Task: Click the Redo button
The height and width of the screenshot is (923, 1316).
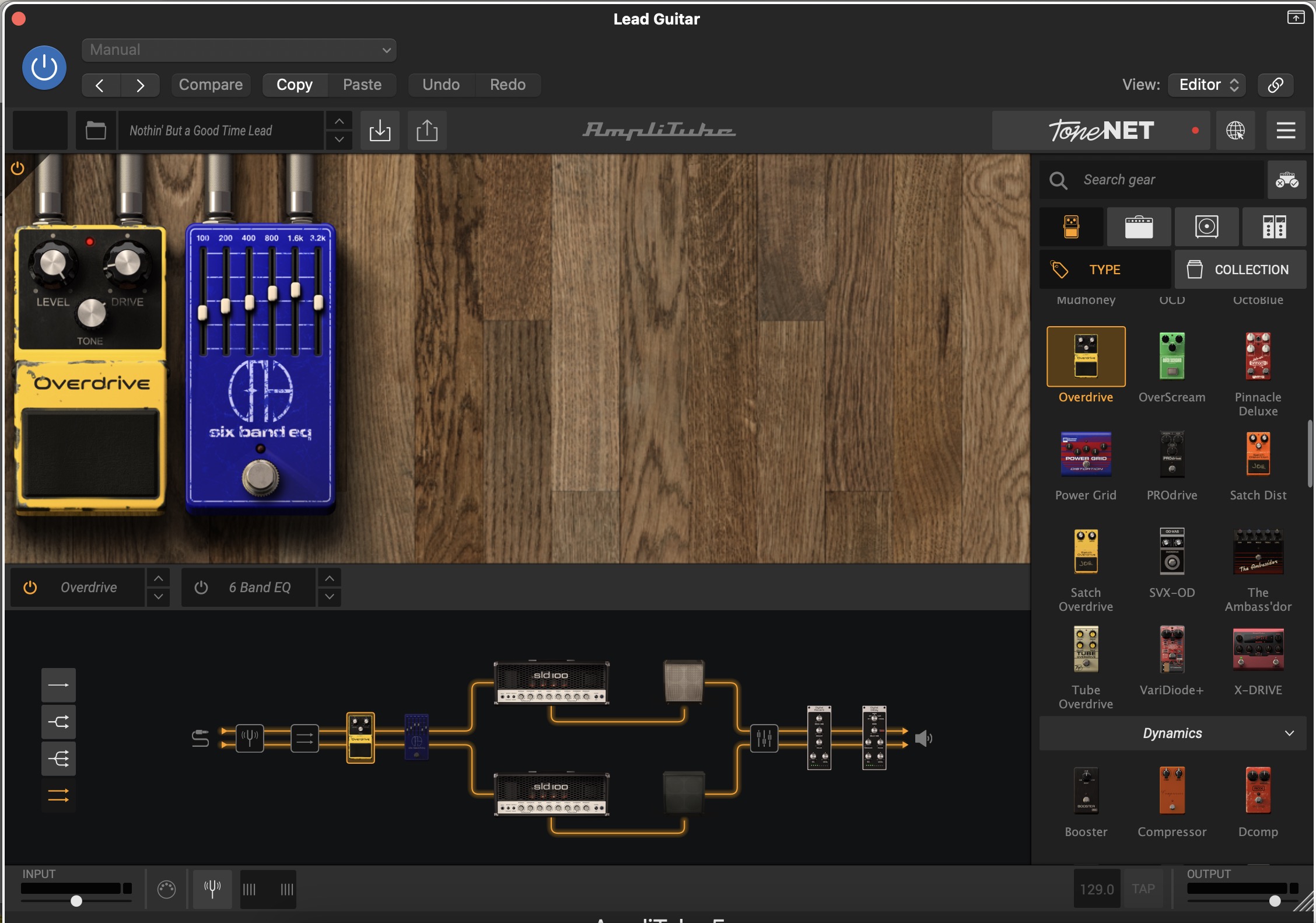Action: (x=508, y=85)
